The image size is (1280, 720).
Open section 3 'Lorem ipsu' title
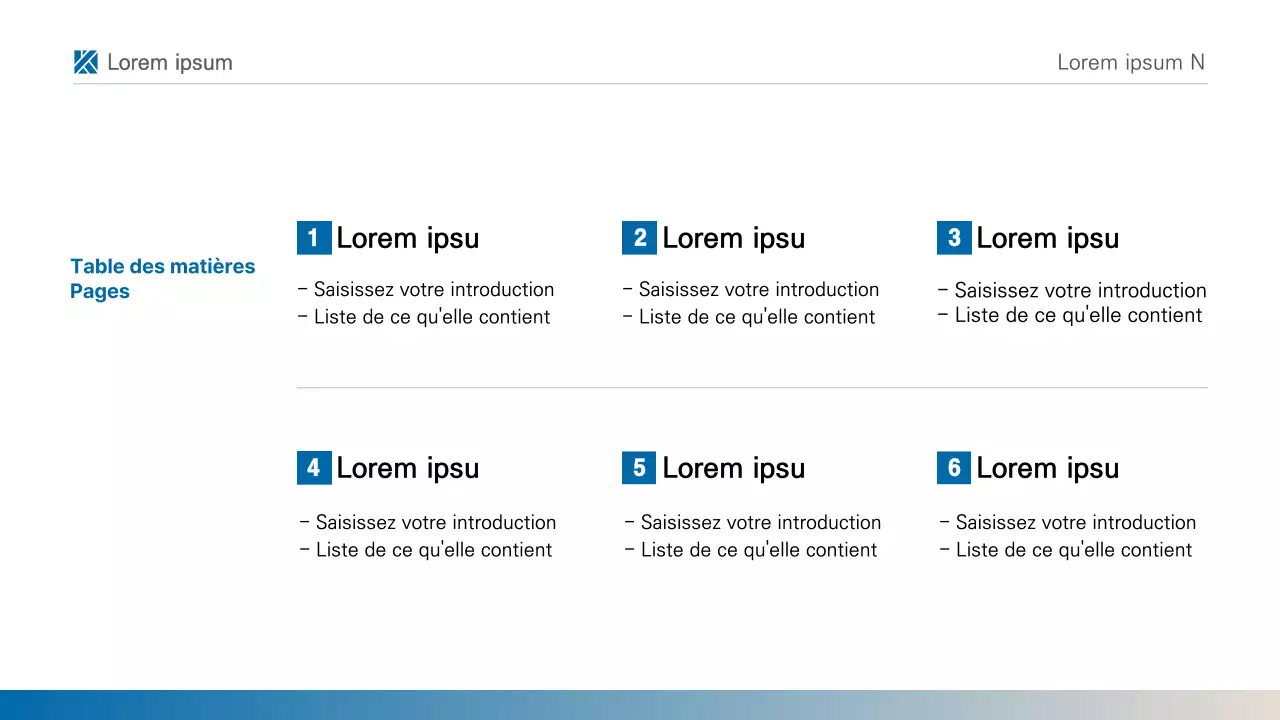1048,238
